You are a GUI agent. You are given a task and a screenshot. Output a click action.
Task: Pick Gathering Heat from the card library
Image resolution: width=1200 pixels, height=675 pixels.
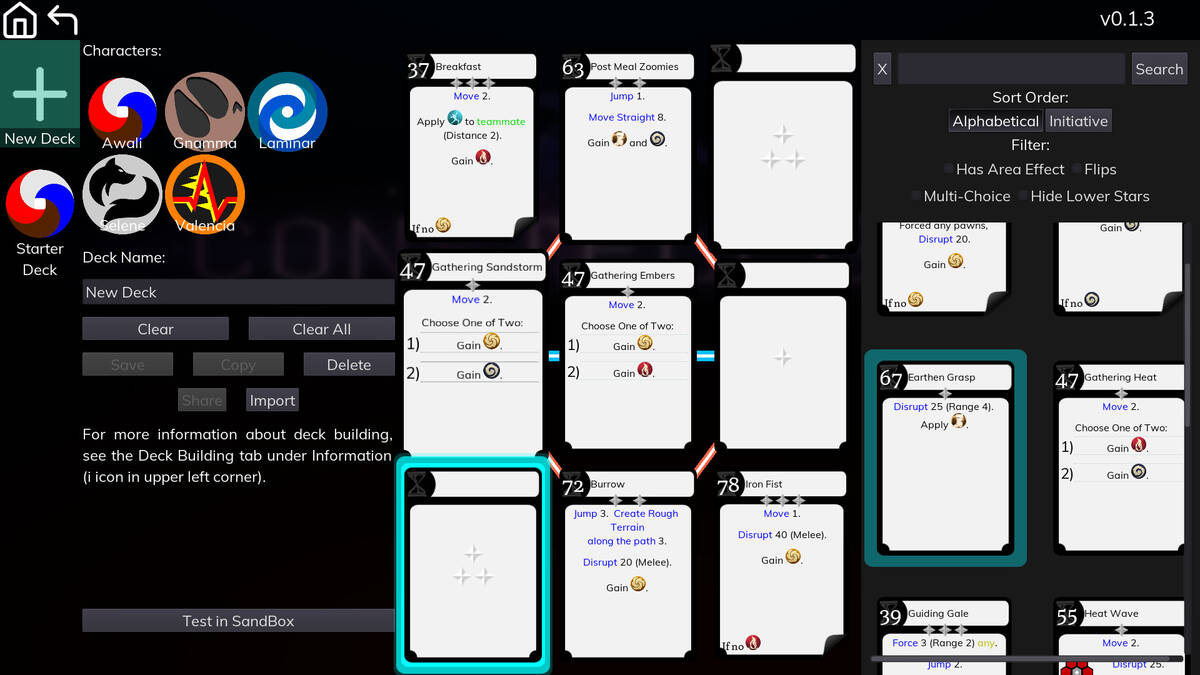pos(1120,458)
